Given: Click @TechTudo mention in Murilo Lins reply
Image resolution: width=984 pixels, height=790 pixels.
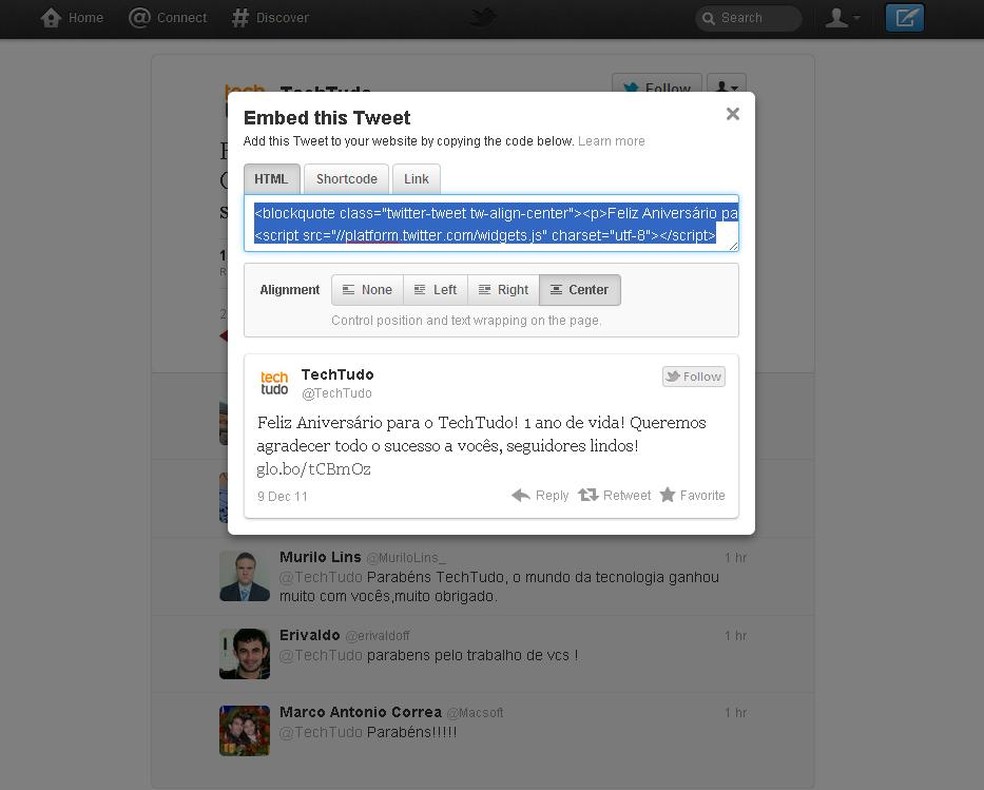Looking at the screenshot, I should click(321, 577).
